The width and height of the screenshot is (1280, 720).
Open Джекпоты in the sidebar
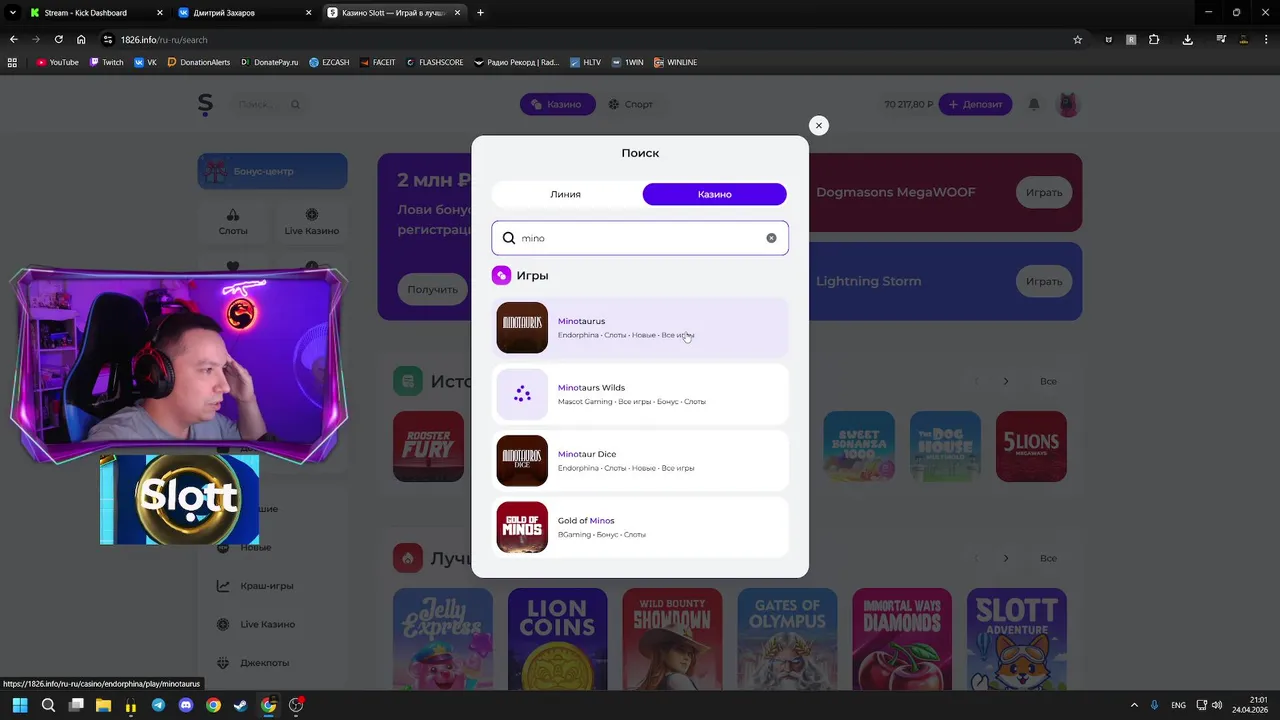264,662
